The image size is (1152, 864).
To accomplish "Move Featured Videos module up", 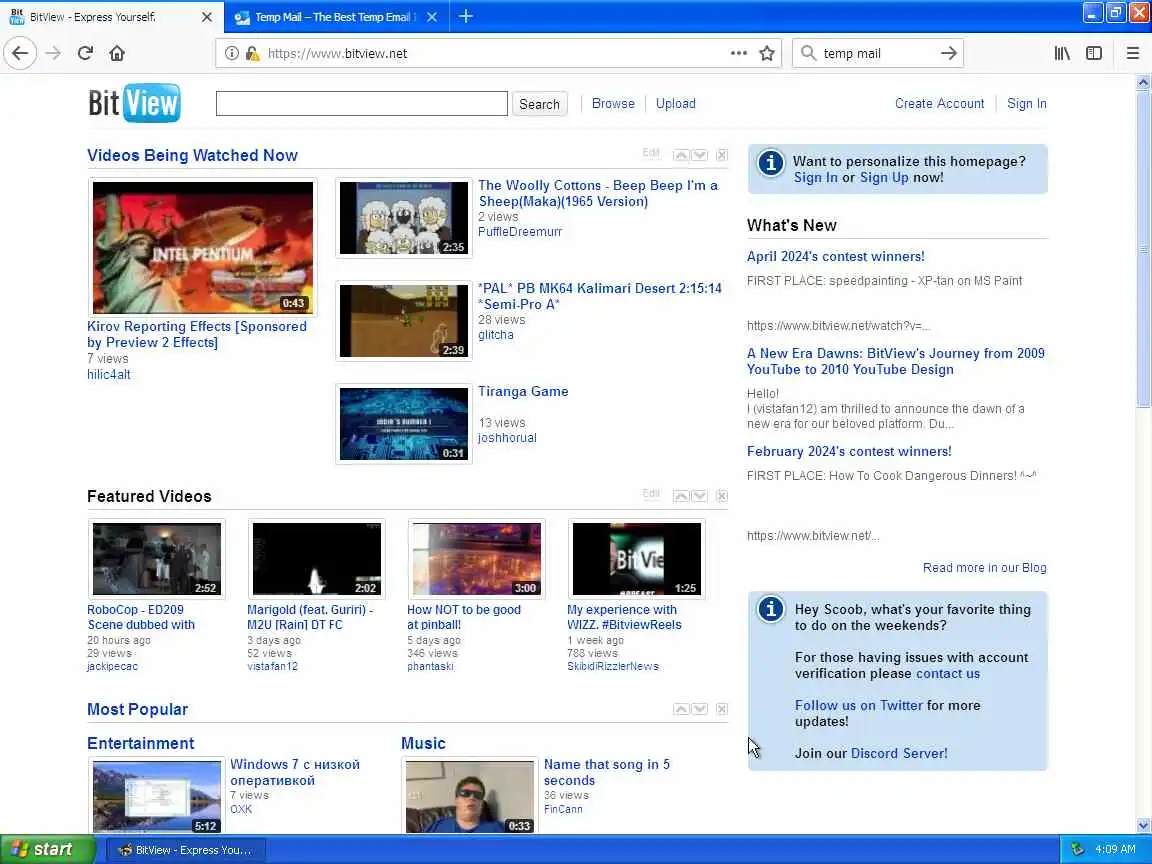I will tap(681, 496).
